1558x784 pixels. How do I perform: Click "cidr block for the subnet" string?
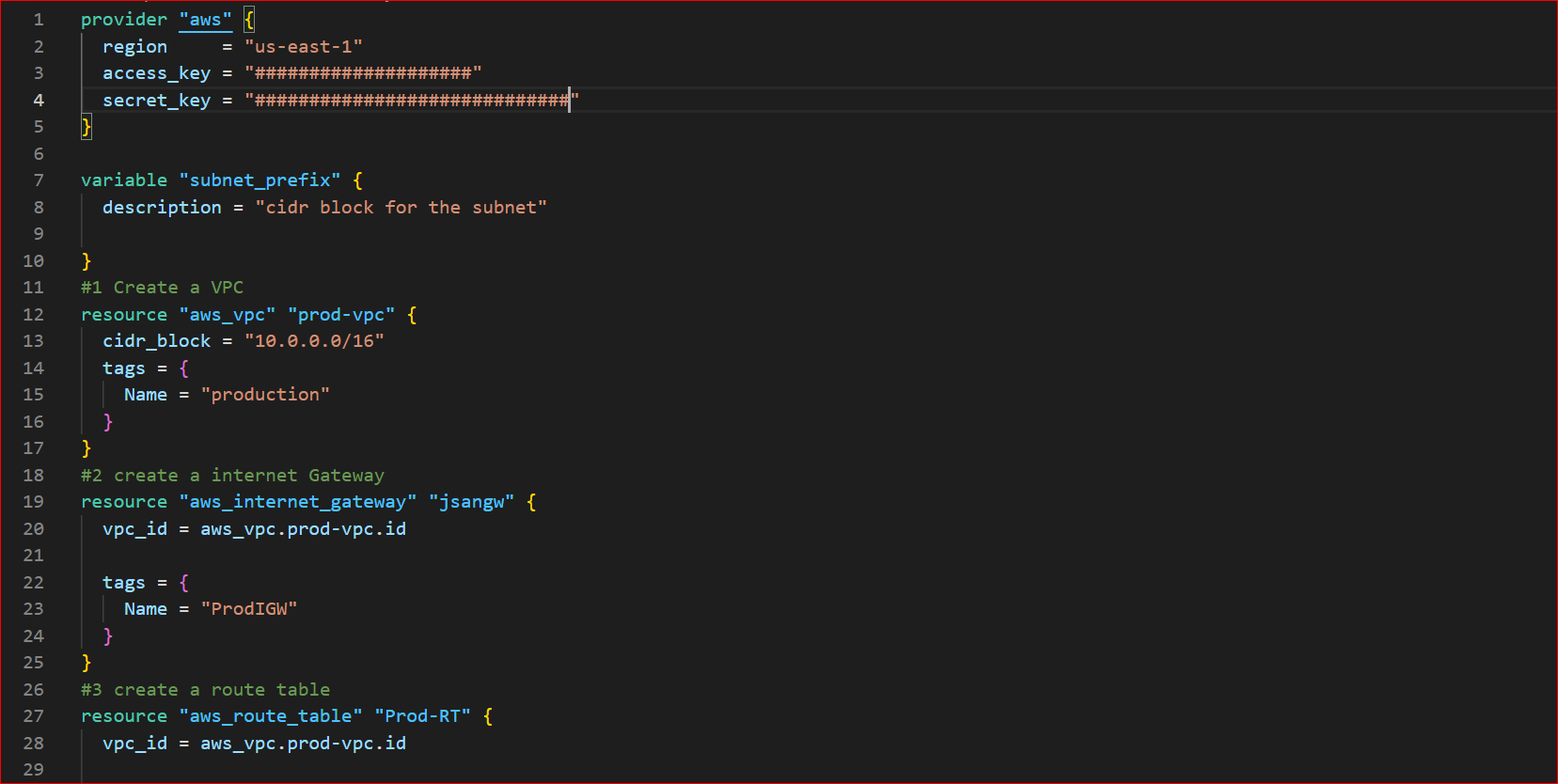401,207
